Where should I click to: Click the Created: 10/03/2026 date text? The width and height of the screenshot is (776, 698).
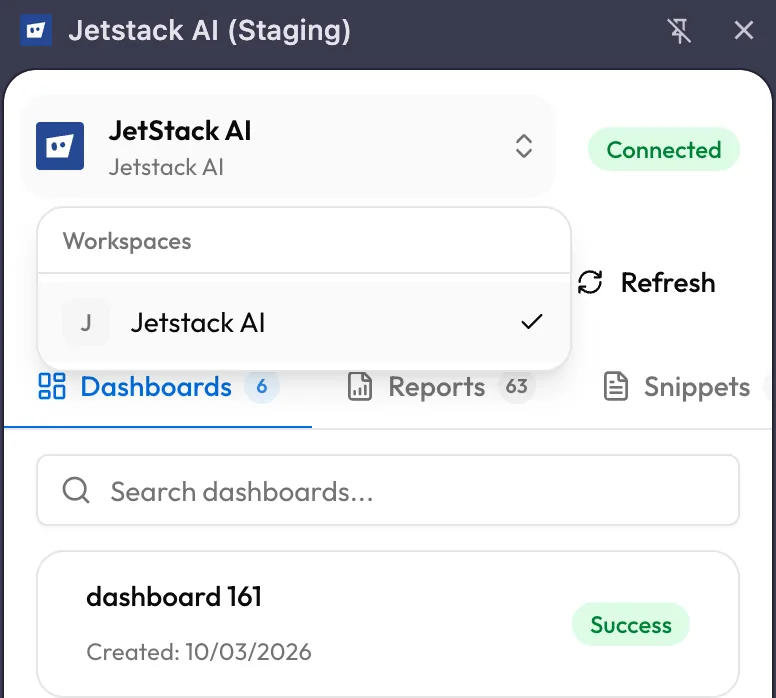coord(199,652)
